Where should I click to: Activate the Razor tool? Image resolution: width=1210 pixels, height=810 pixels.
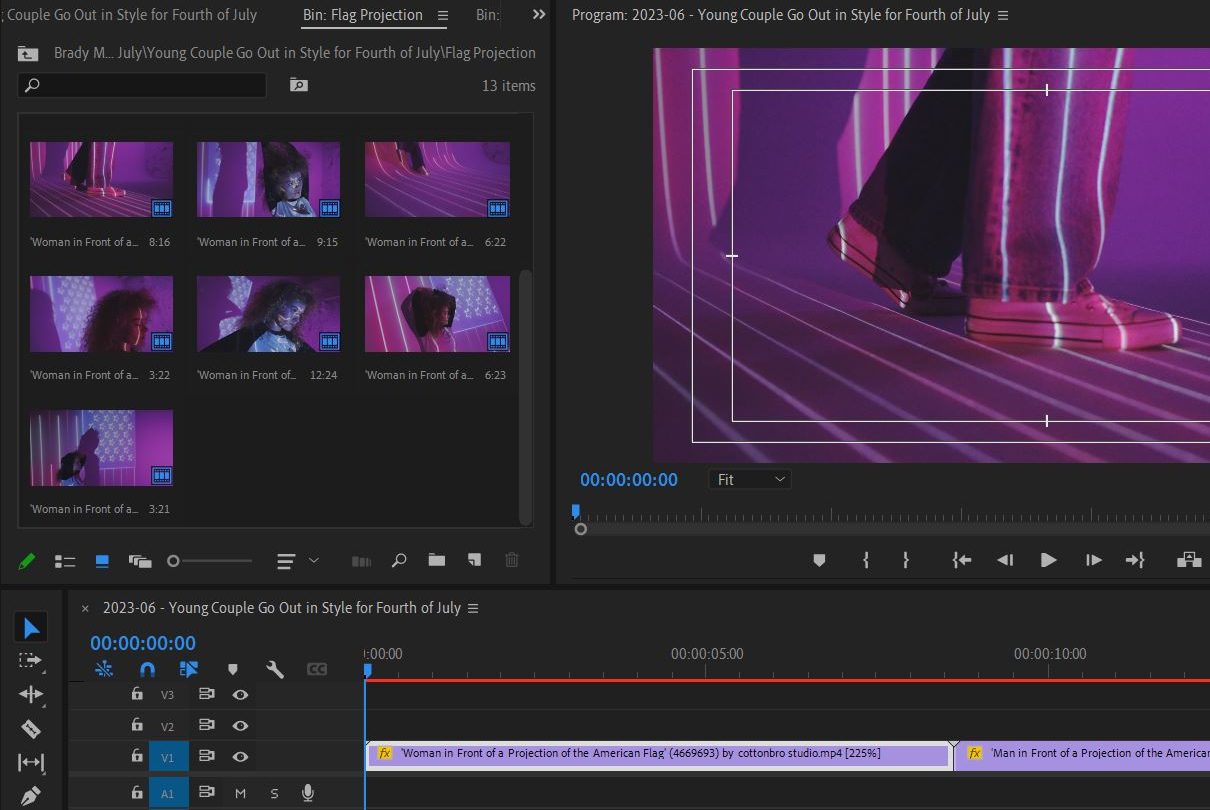(x=30, y=728)
